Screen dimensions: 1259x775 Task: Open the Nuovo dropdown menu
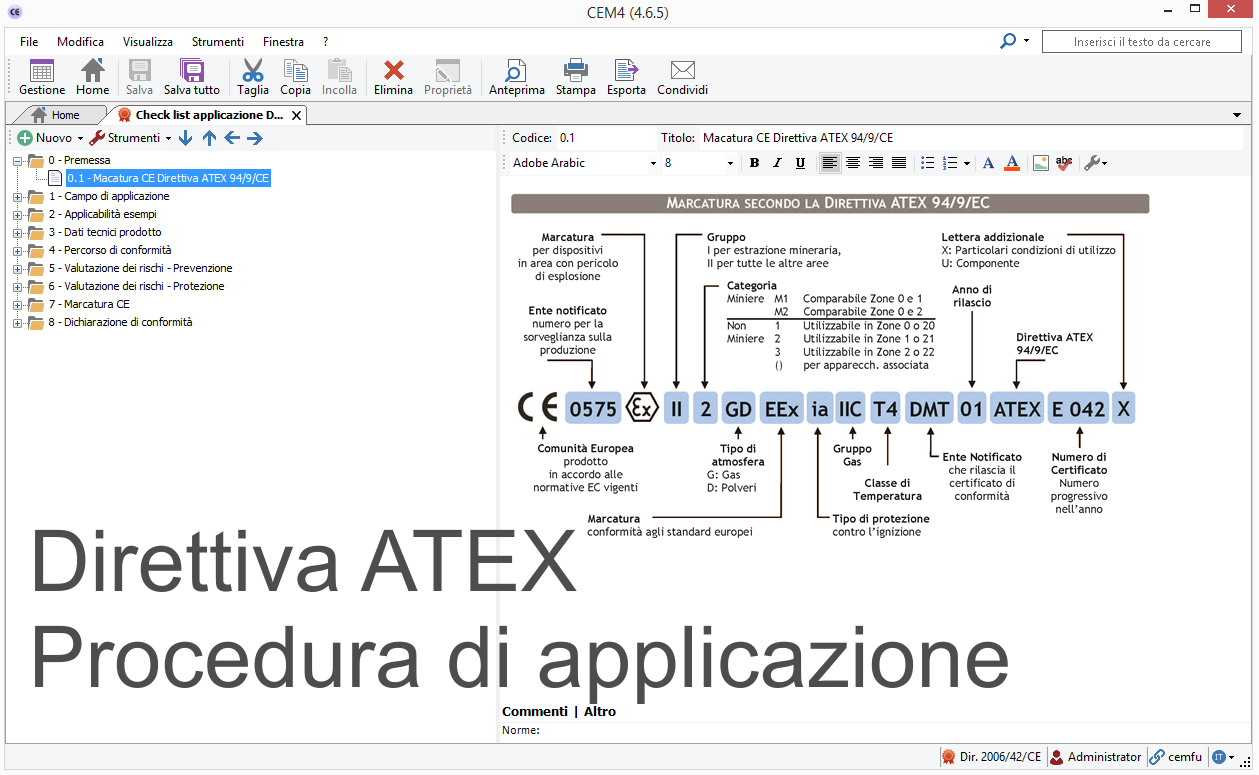coord(80,138)
